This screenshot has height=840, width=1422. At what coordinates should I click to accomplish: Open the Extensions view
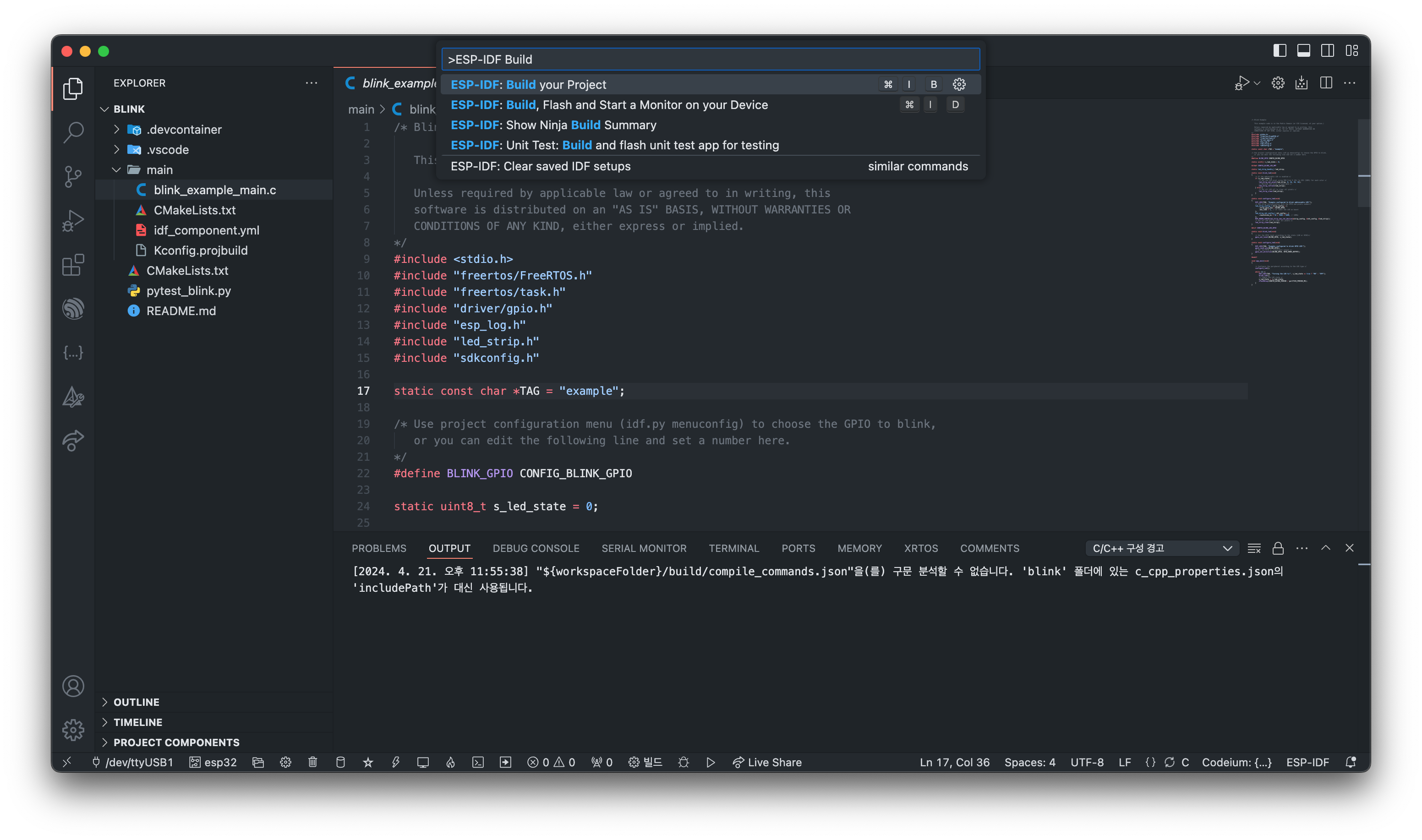tap(73, 264)
